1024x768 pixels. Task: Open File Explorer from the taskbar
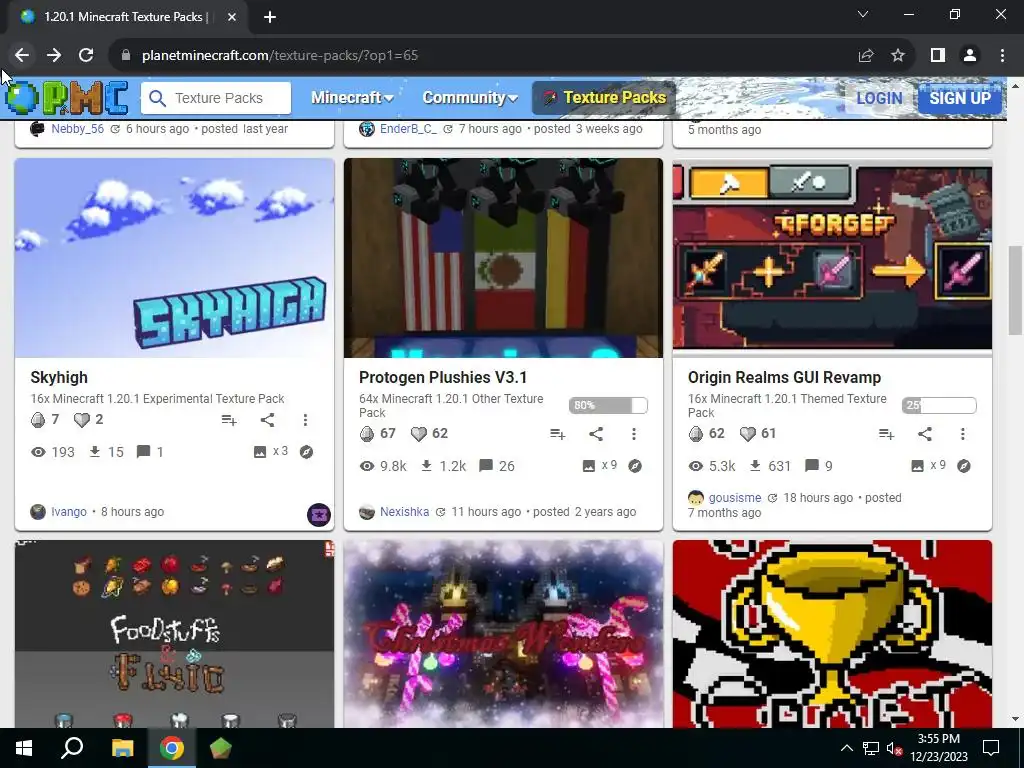pyautogui.click(x=122, y=748)
